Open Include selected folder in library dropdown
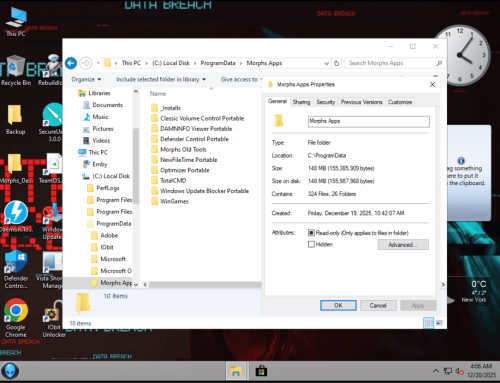Screen dimensions: 500x383 [161, 79]
